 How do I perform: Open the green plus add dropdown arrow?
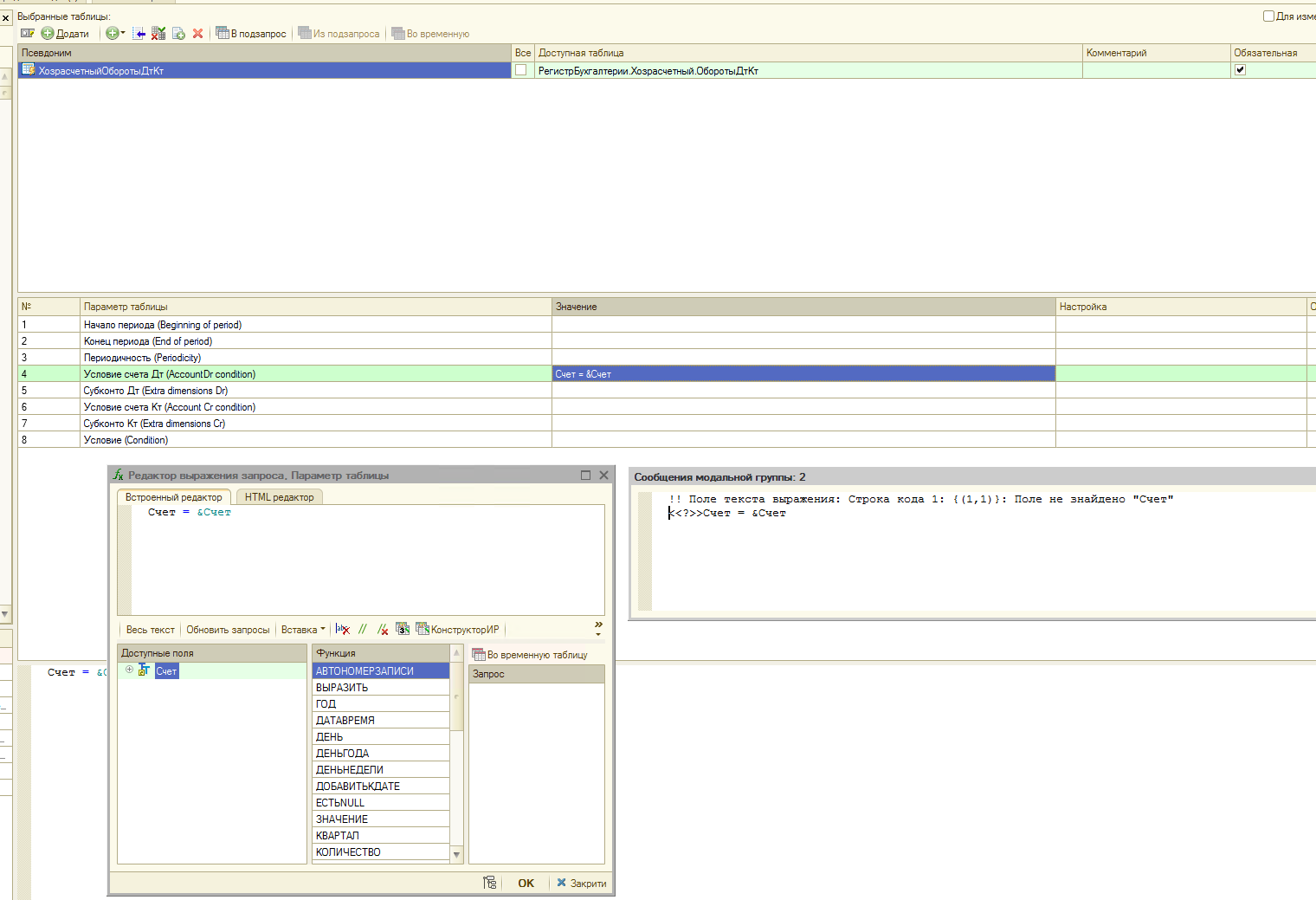[123, 34]
